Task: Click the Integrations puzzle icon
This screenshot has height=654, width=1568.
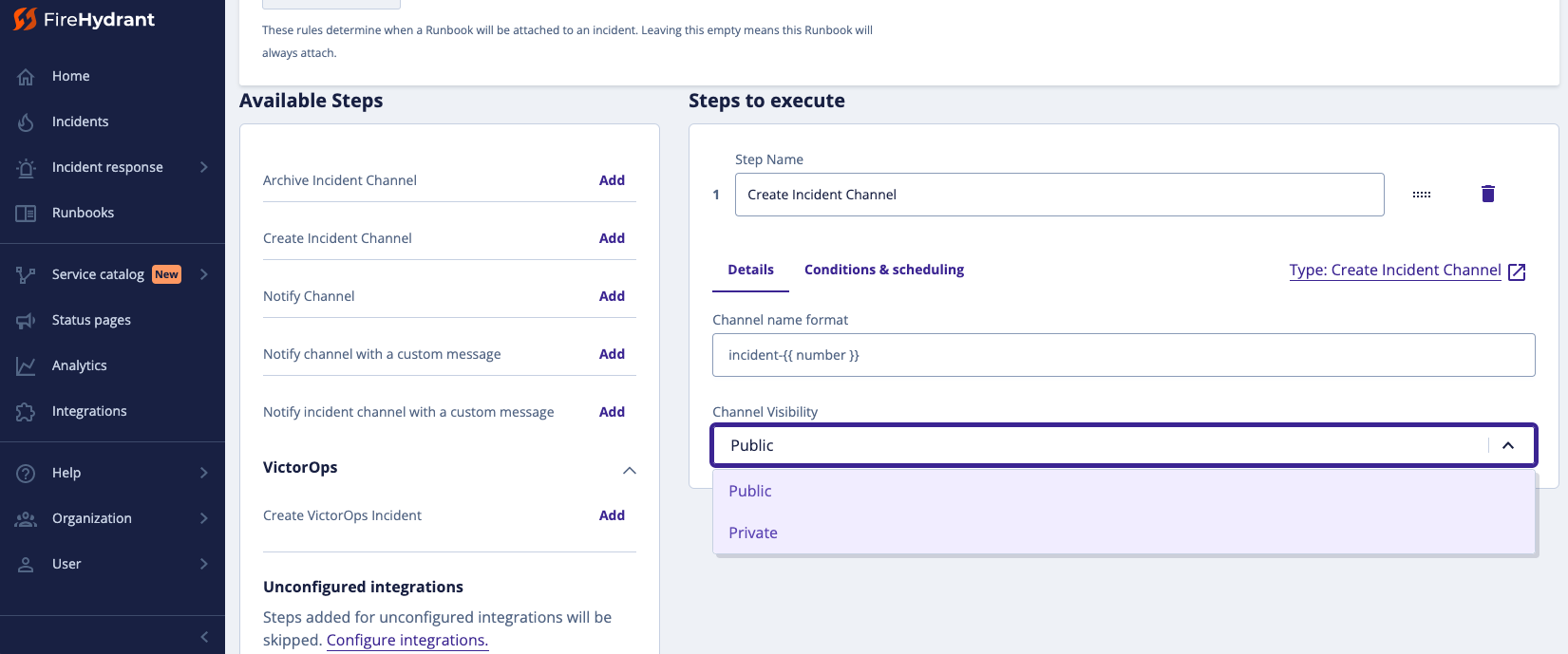Action: coord(26,412)
